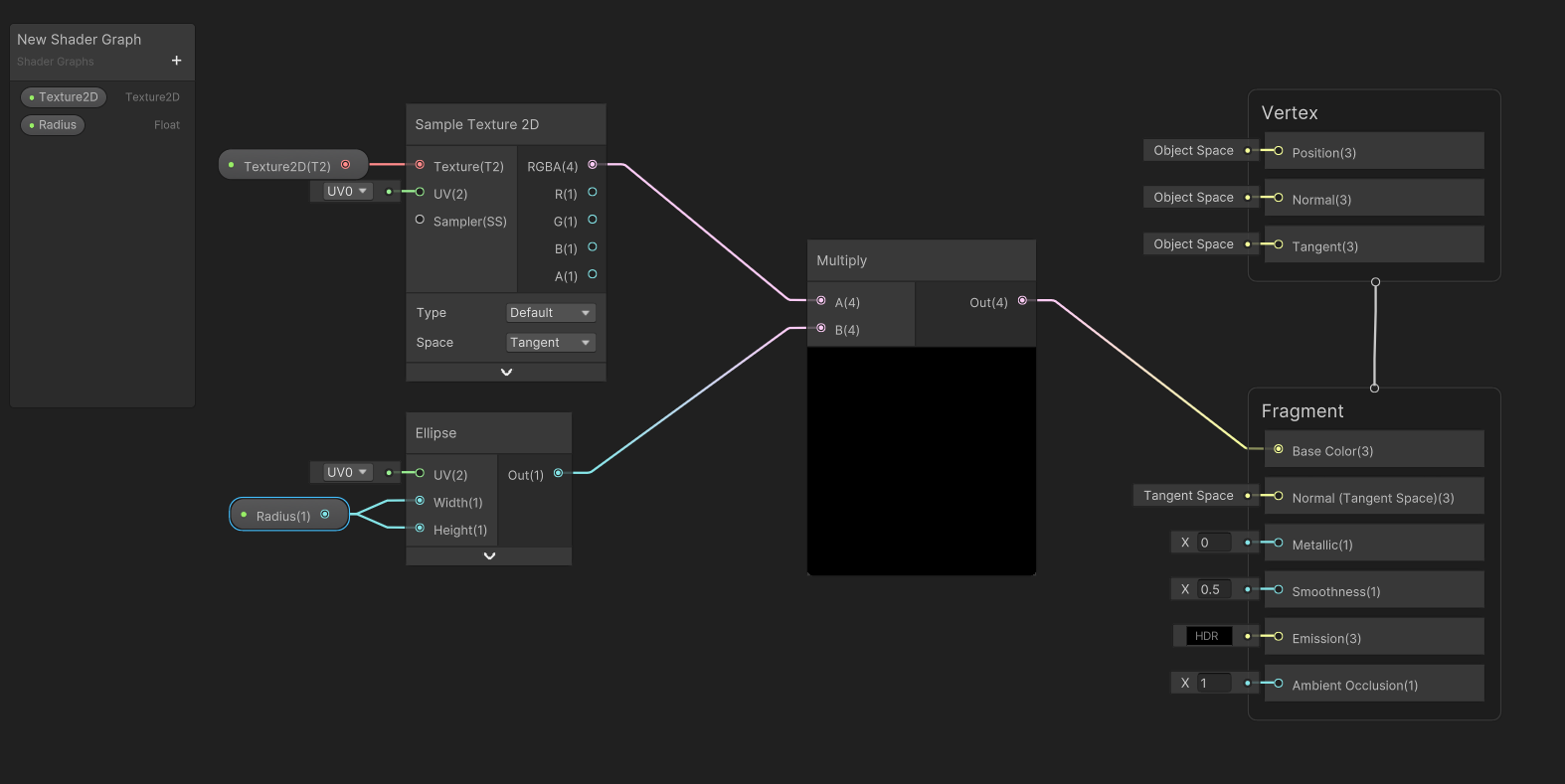The image size is (1565, 784).
Task: Click the Radius(1) property node output port
Action: coord(325,515)
